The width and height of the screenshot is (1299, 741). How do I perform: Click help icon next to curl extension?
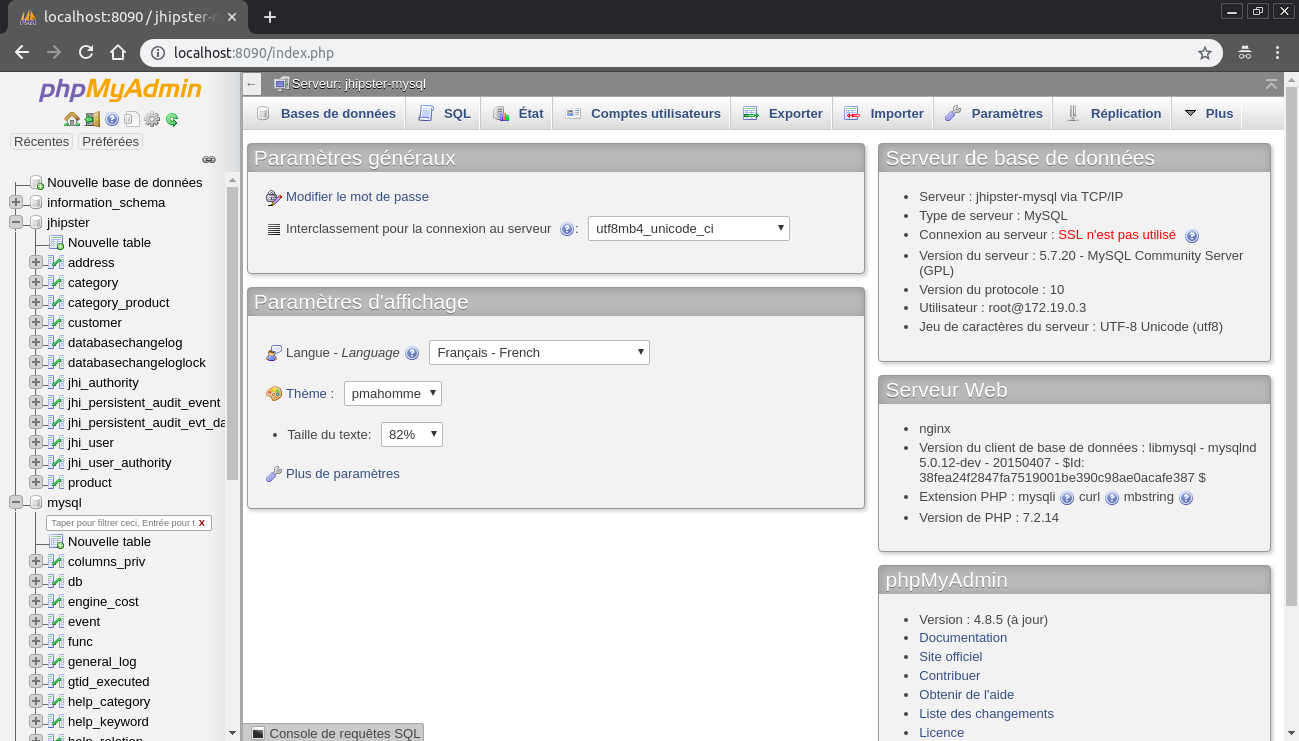click(1112, 498)
